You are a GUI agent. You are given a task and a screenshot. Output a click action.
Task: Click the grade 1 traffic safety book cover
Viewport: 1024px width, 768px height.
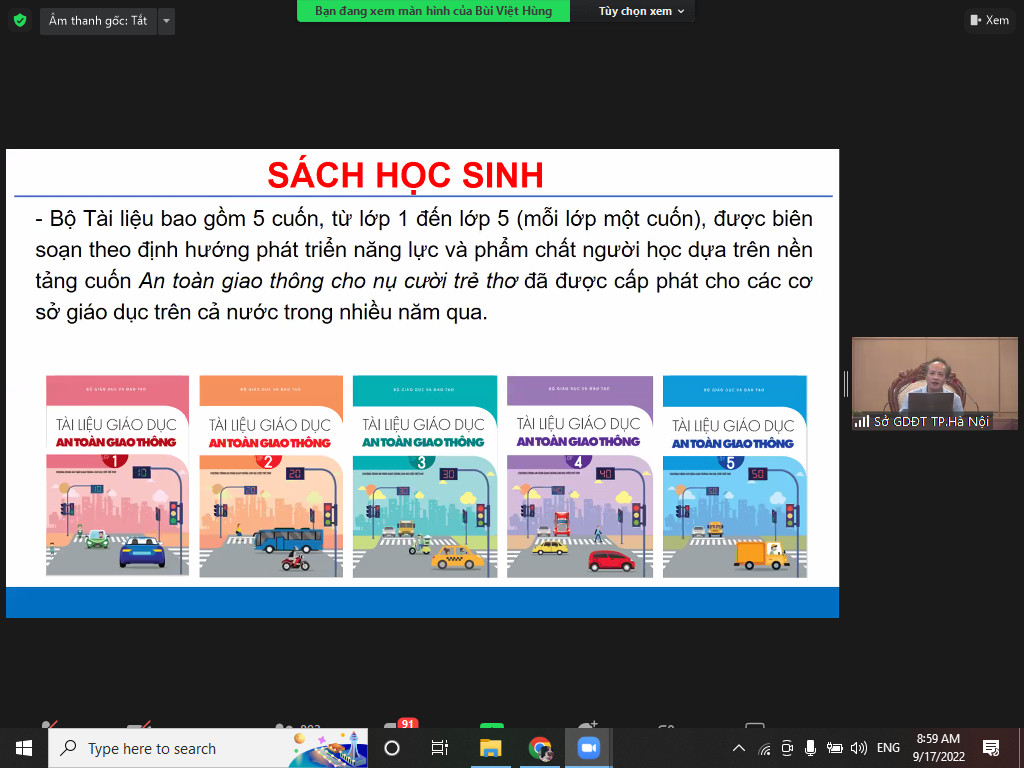pos(117,476)
